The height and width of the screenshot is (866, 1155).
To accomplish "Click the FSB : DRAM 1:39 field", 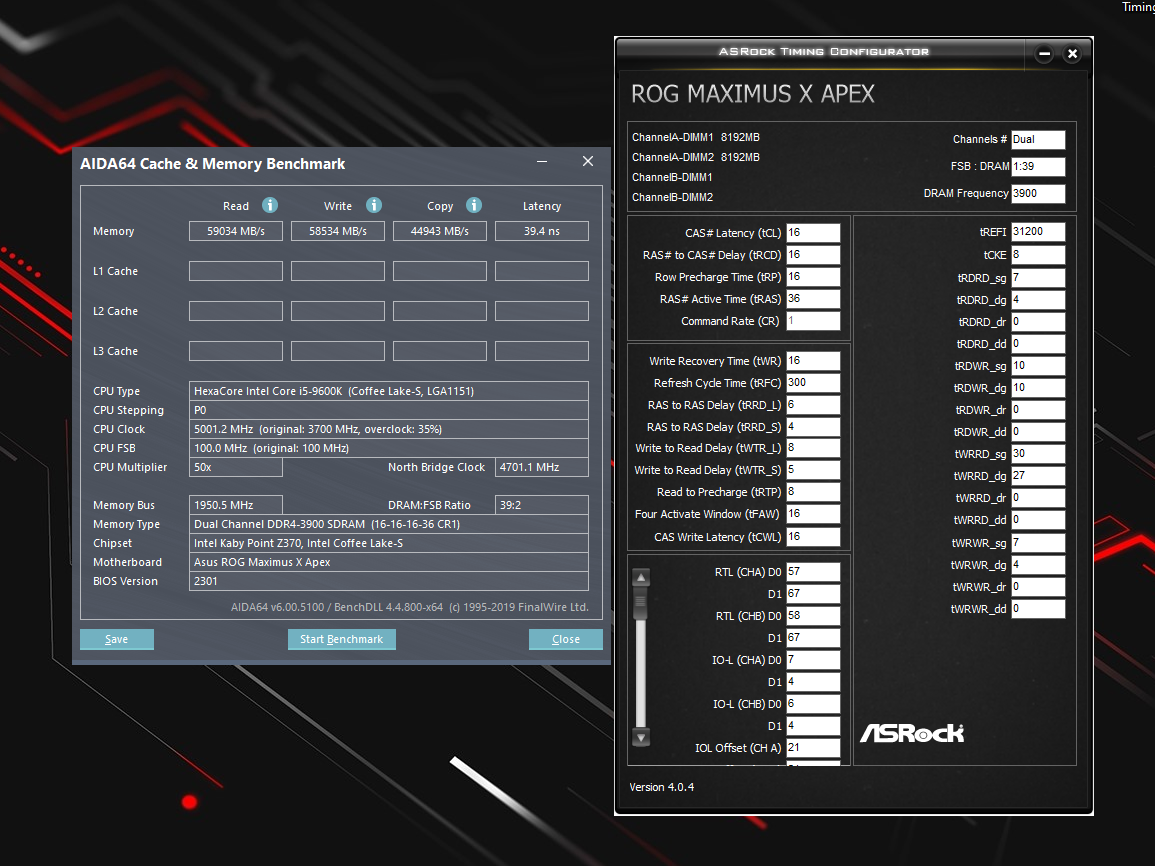I will coord(1038,166).
